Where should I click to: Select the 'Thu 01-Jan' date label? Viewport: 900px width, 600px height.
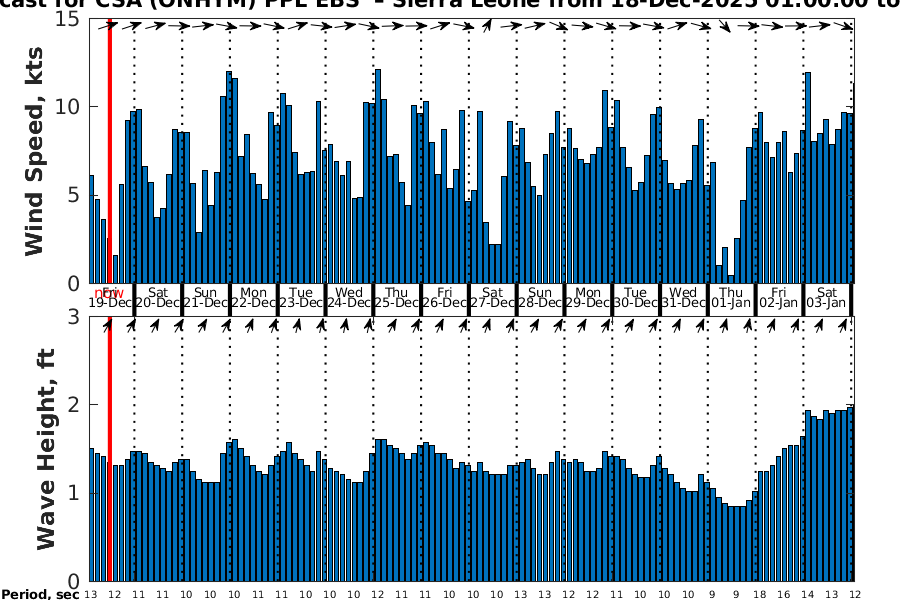732,297
